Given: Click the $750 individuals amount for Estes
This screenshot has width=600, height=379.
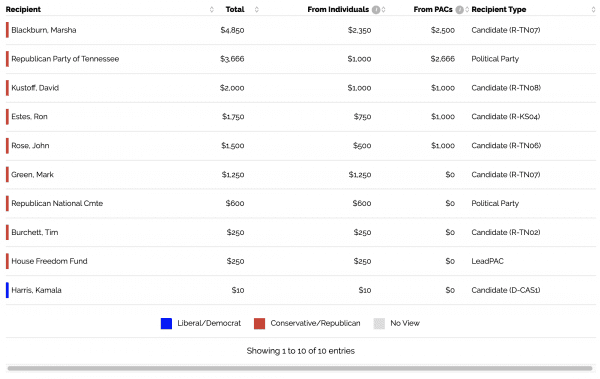Looking at the screenshot, I should (362, 117).
